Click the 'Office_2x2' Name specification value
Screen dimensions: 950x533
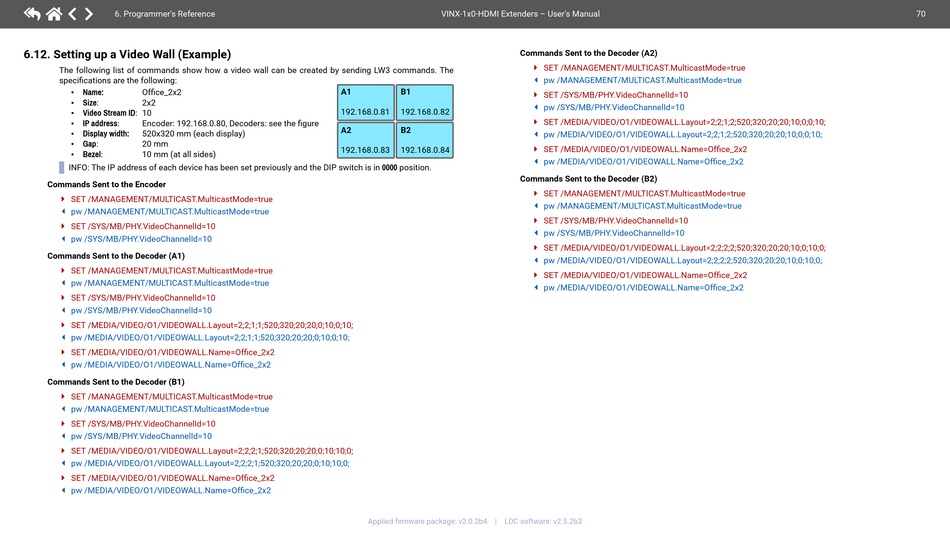point(162,93)
